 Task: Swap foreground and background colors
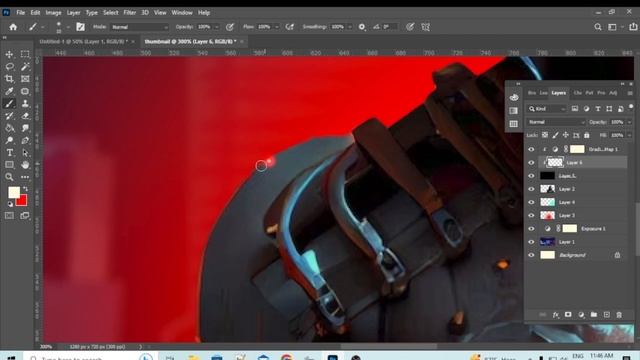pos(25,189)
